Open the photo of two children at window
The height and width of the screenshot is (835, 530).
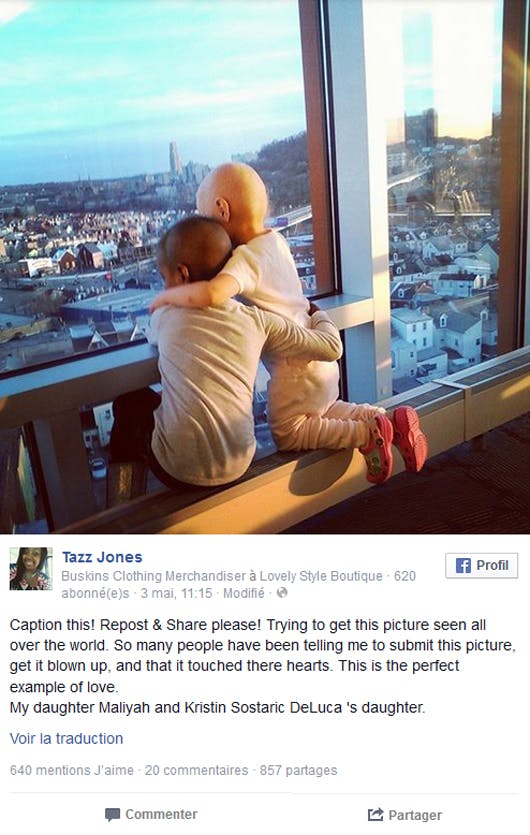coord(265,266)
